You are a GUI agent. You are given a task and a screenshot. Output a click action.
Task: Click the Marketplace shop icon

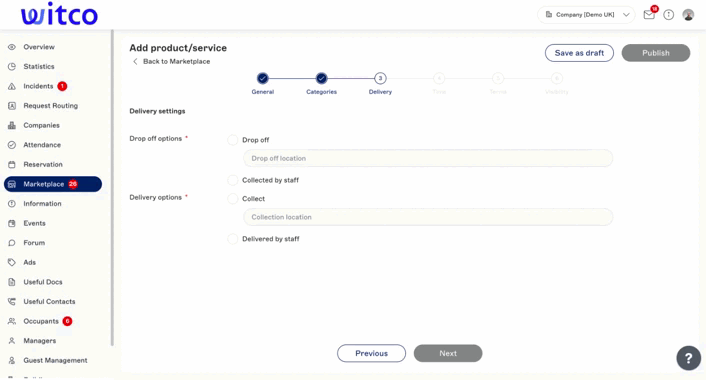click(x=12, y=184)
